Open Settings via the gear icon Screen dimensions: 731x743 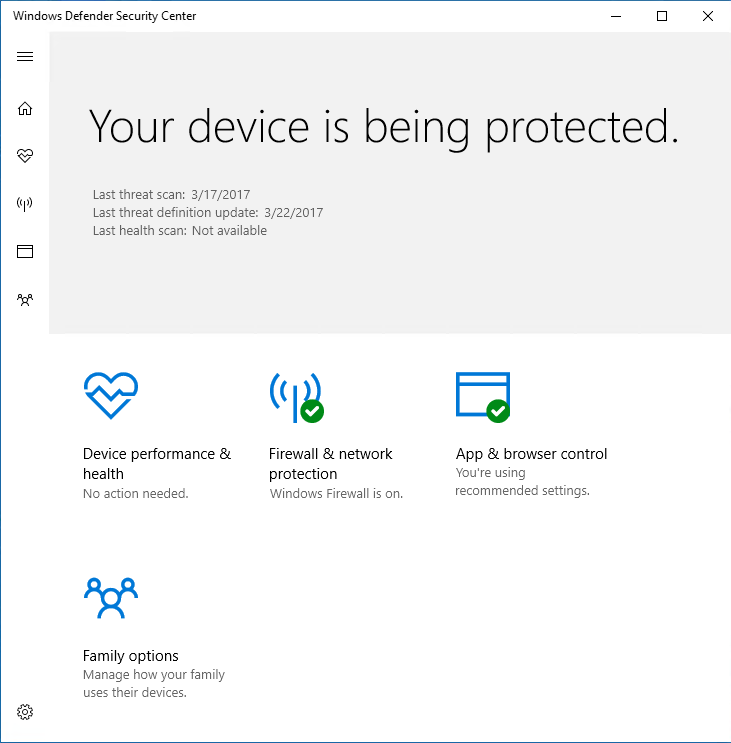coord(25,712)
